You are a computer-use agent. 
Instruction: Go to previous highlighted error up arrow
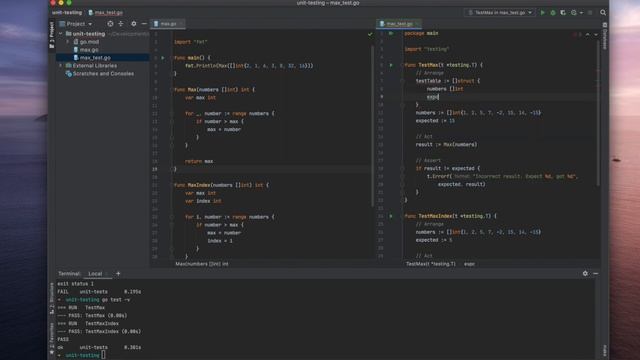pyautogui.click(x=587, y=35)
